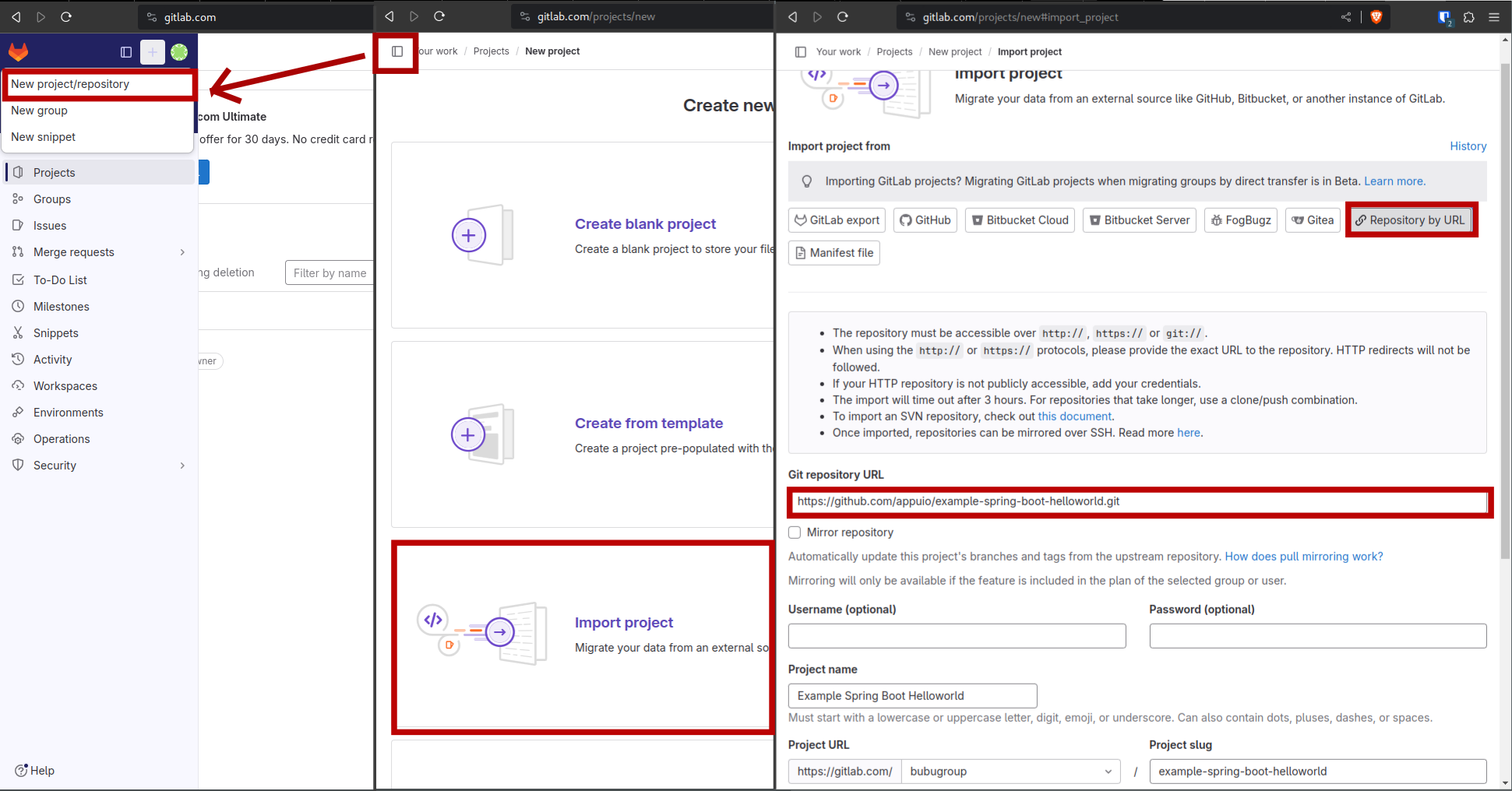Import project from GitHub
Viewport: 1512px width, 791px height.
coord(925,220)
